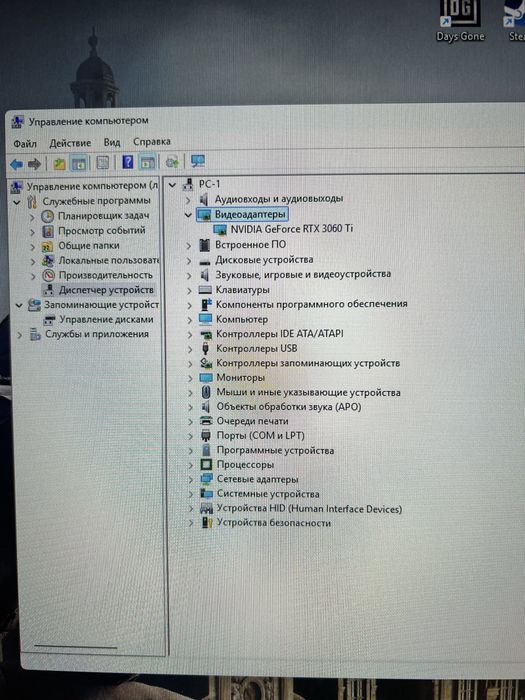Click the Очереди печати printer icon
The width and height of the screenshot is (525, 700).
coord(206,421)
